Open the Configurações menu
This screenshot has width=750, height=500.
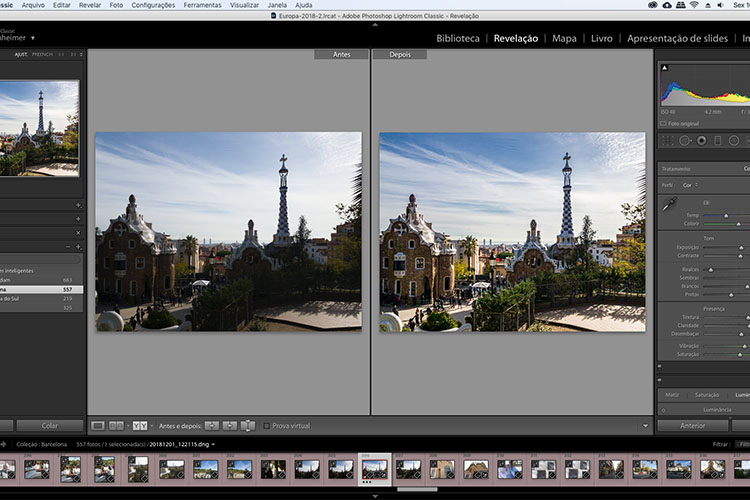153,5
